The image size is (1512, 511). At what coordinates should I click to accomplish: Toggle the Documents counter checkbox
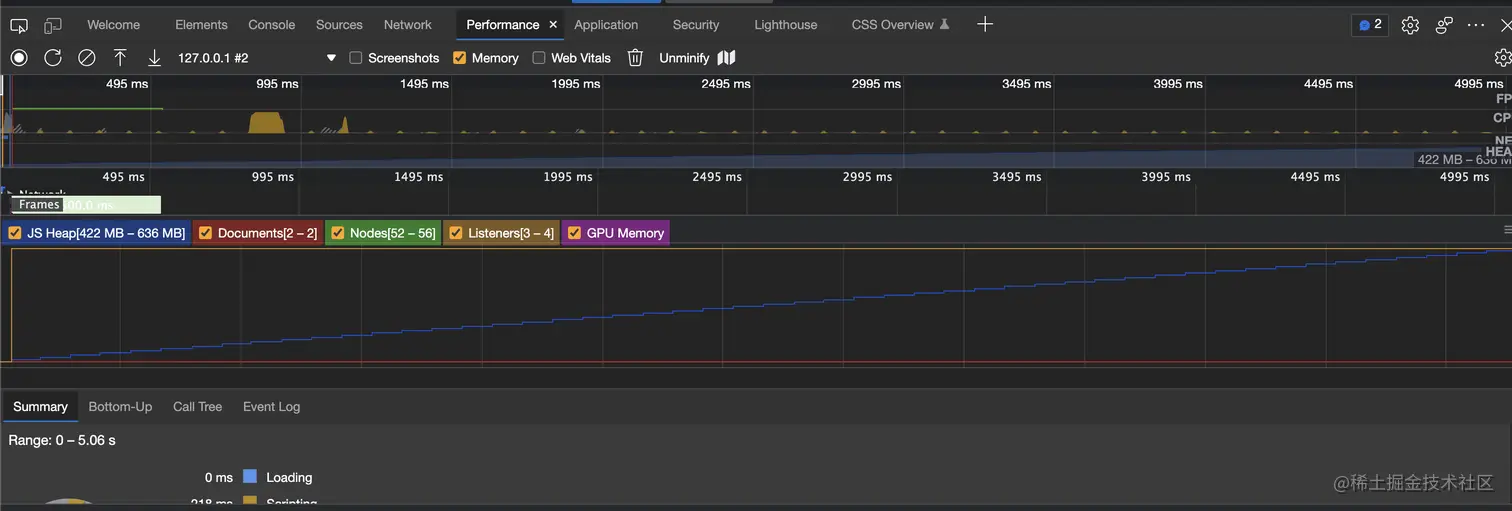tap(205, 233)
